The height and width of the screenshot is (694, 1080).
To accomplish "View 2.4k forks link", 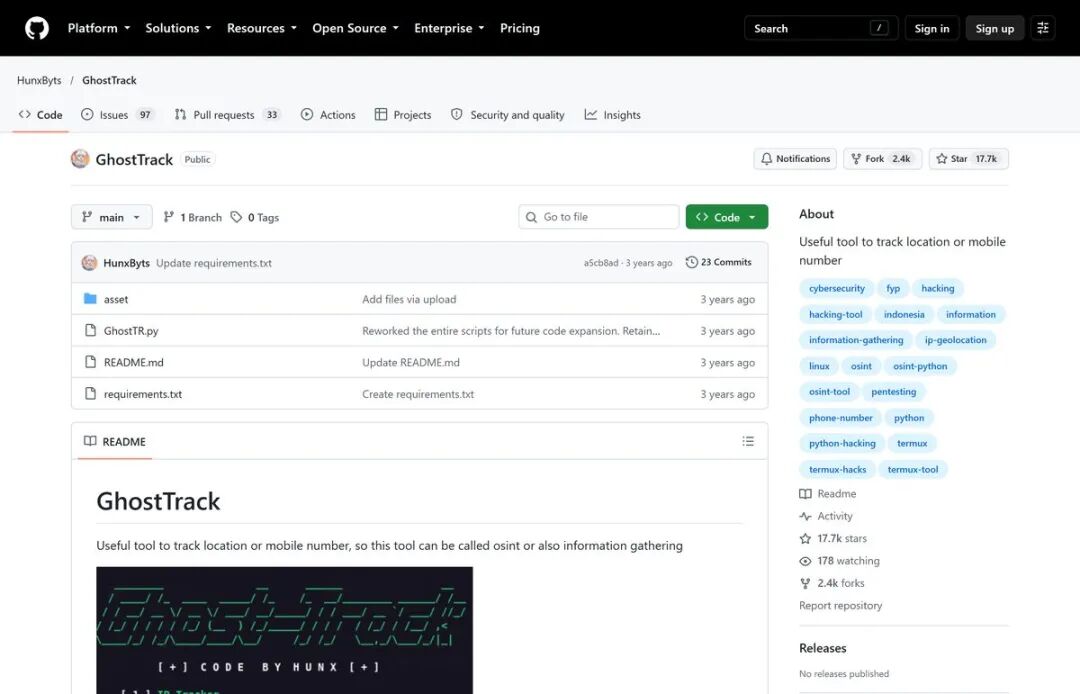I will [x=832, y=583].
